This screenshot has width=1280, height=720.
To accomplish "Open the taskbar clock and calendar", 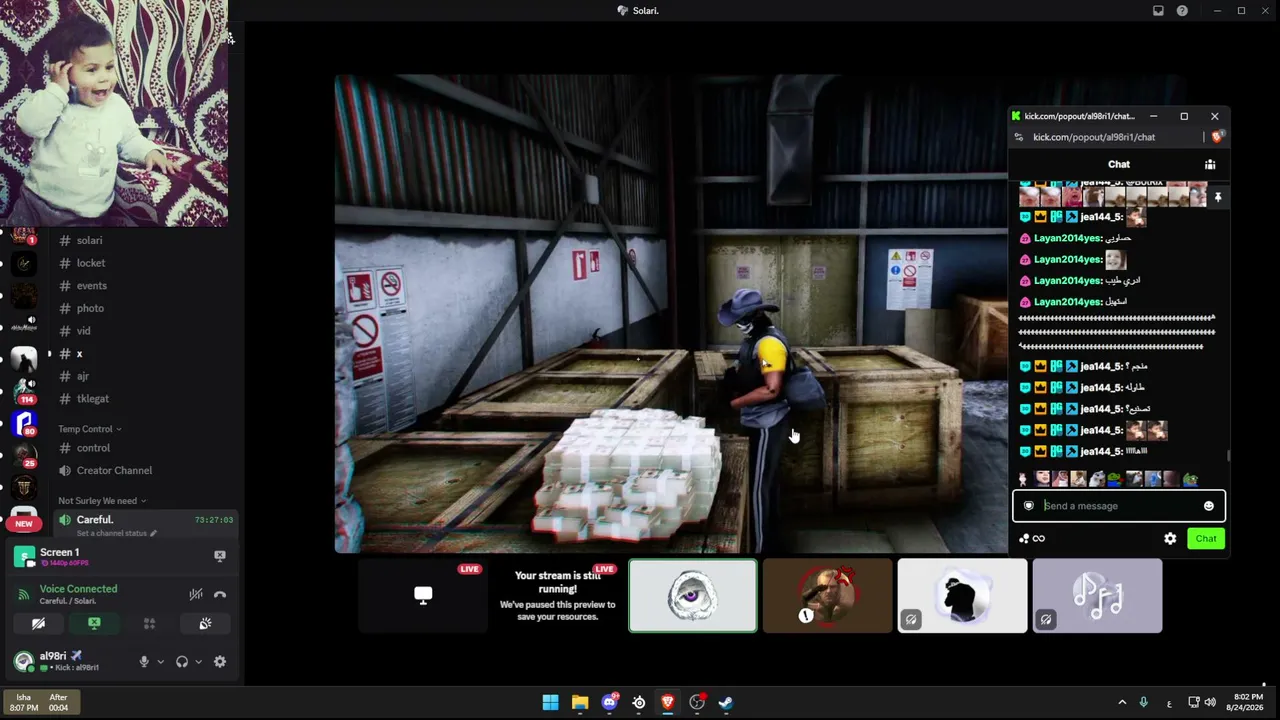I will 1246,702.
